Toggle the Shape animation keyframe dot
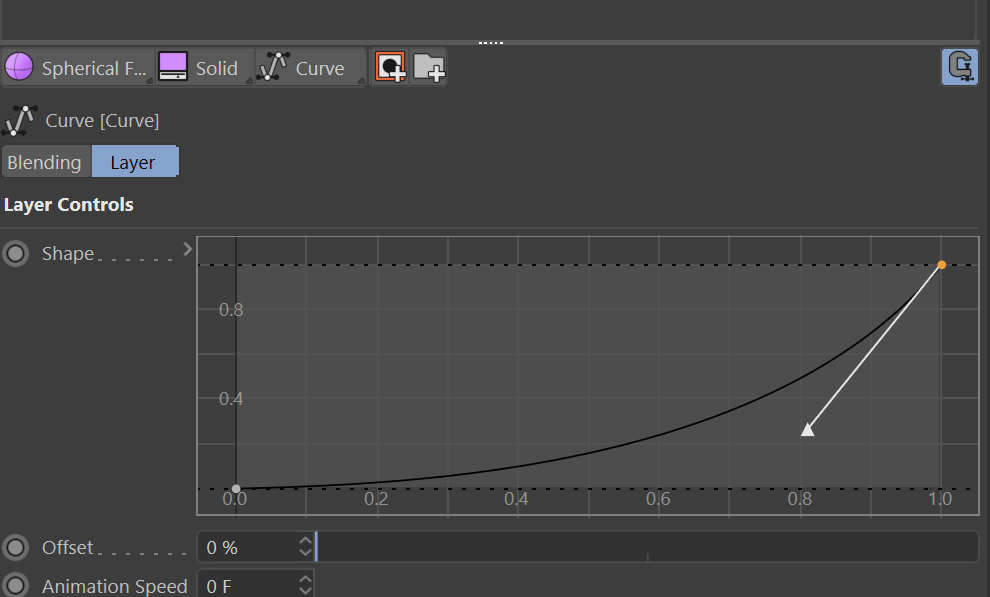Image resolution: width=990 pixels, height=597 pixels. click(x=15, y=254)
